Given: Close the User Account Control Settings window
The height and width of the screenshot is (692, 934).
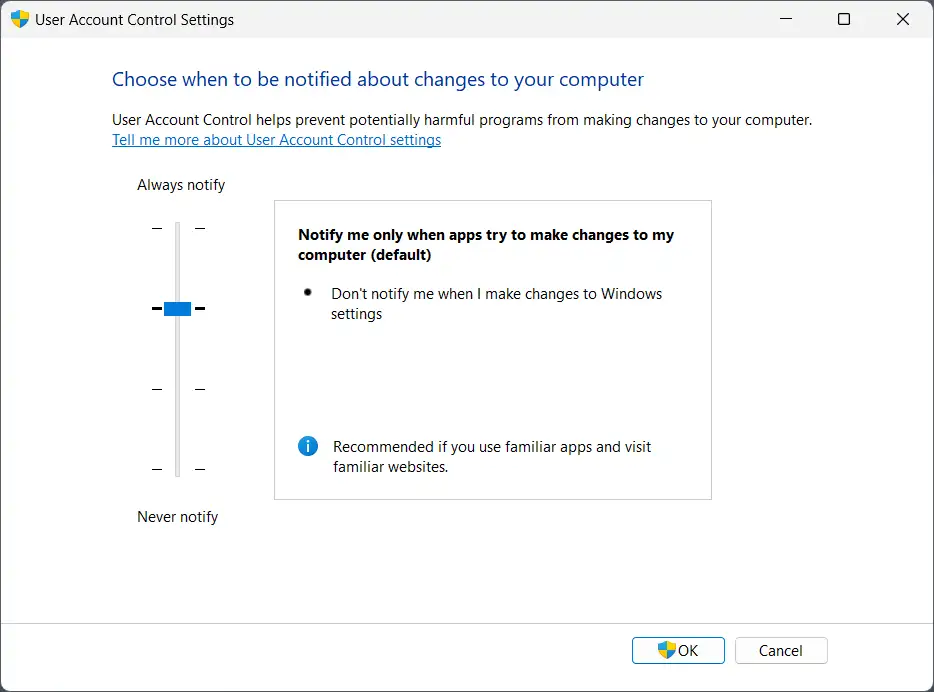Looking at the screenshot, I should pos(901,20).
